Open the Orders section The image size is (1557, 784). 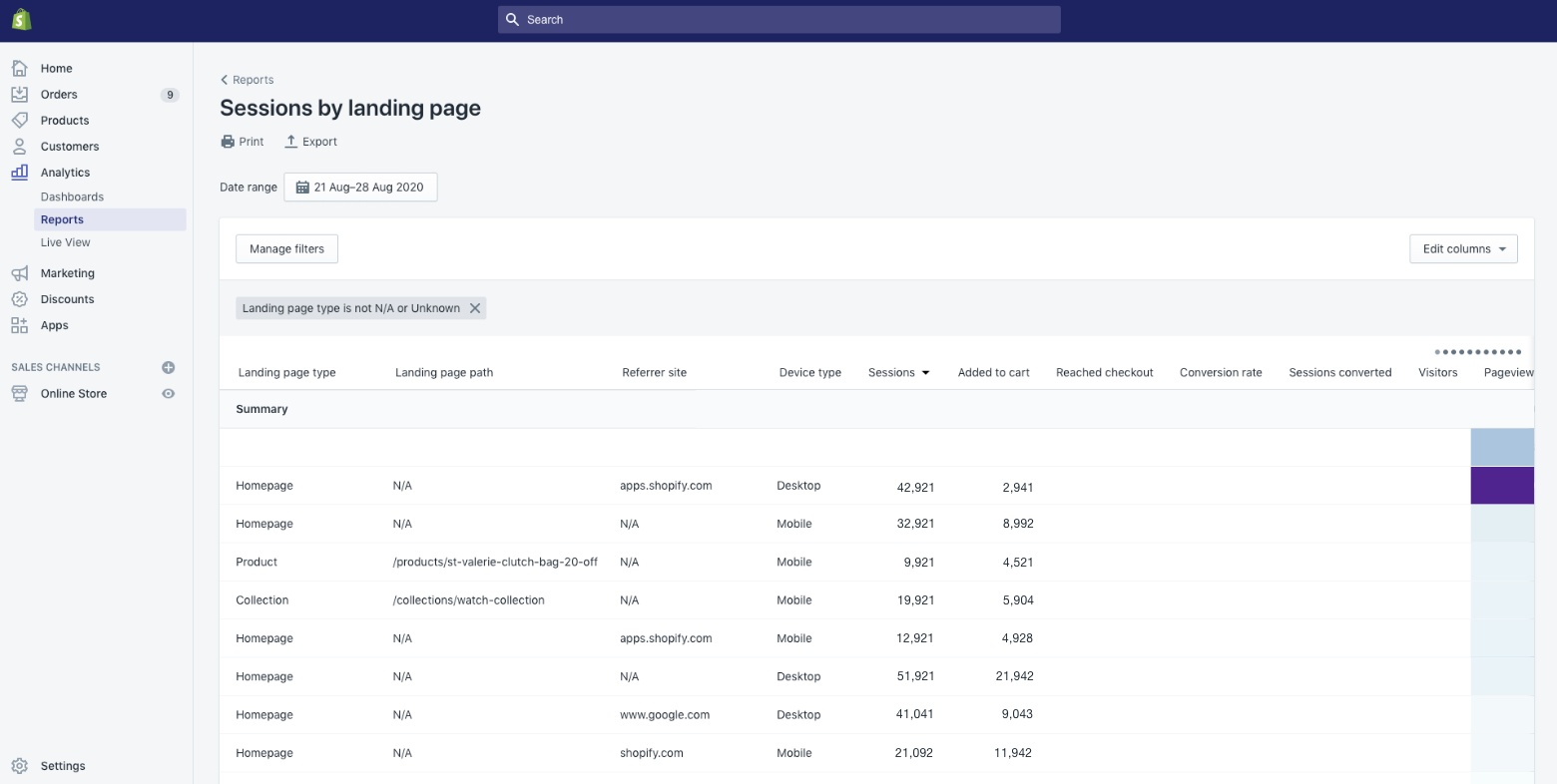tap(59, 95)
